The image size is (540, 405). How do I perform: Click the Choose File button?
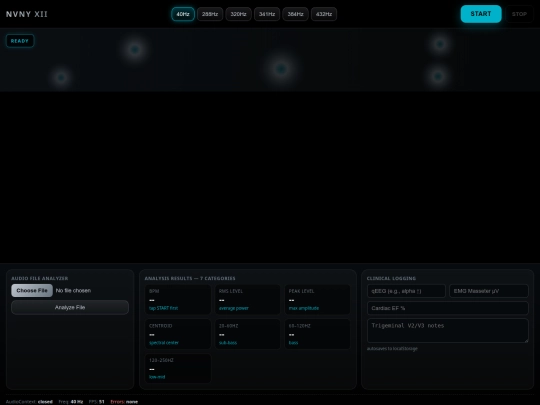point(32,291)
